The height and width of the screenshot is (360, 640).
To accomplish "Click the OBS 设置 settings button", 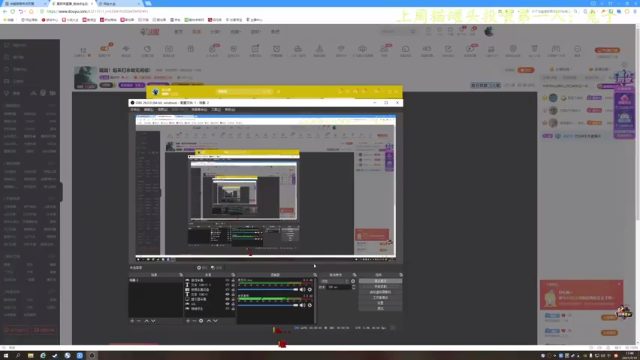I will (380, 303).
